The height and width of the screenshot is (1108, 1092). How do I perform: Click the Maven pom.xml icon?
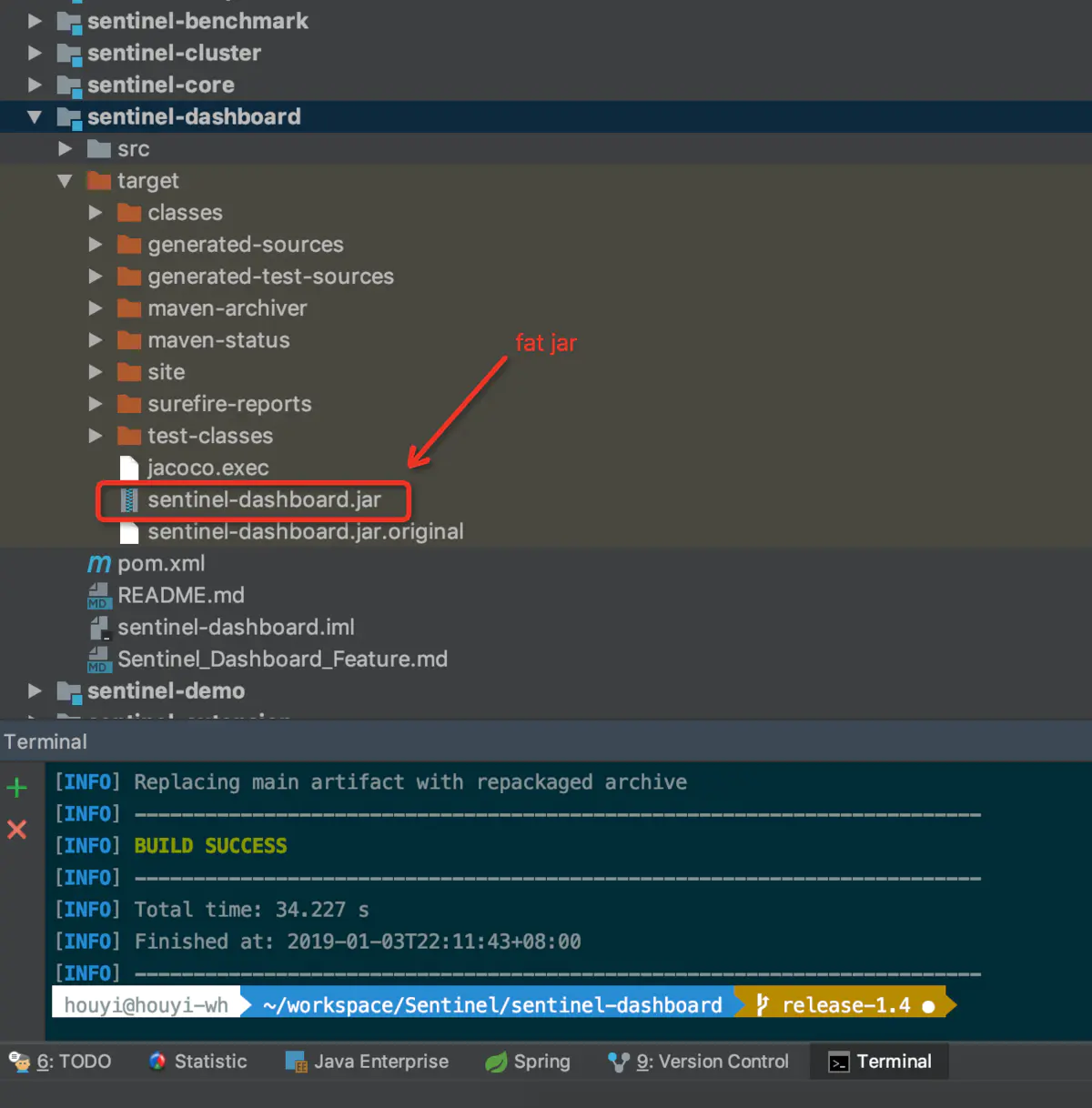point(99,564)
